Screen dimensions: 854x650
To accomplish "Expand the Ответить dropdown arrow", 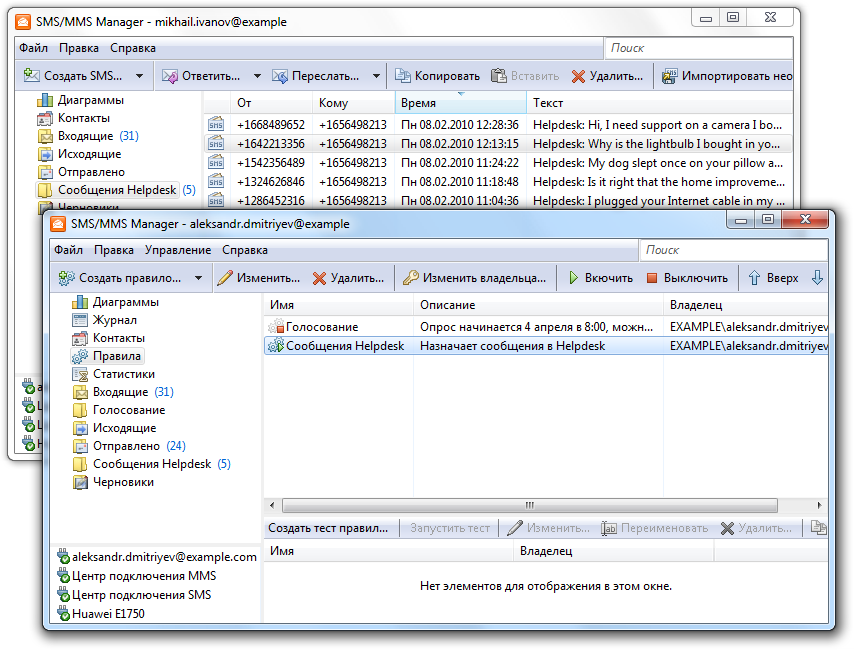I will pos(257,76).
